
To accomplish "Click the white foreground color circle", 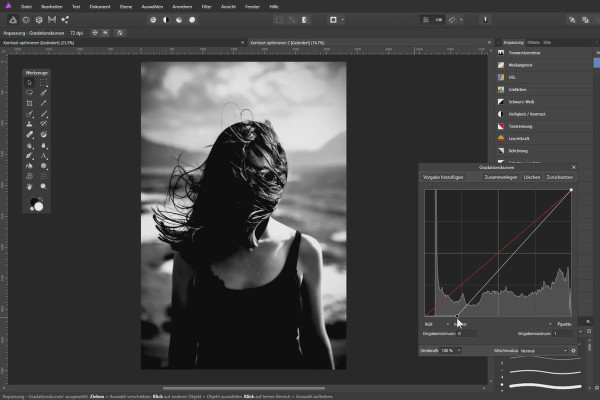I will (39, 207).
